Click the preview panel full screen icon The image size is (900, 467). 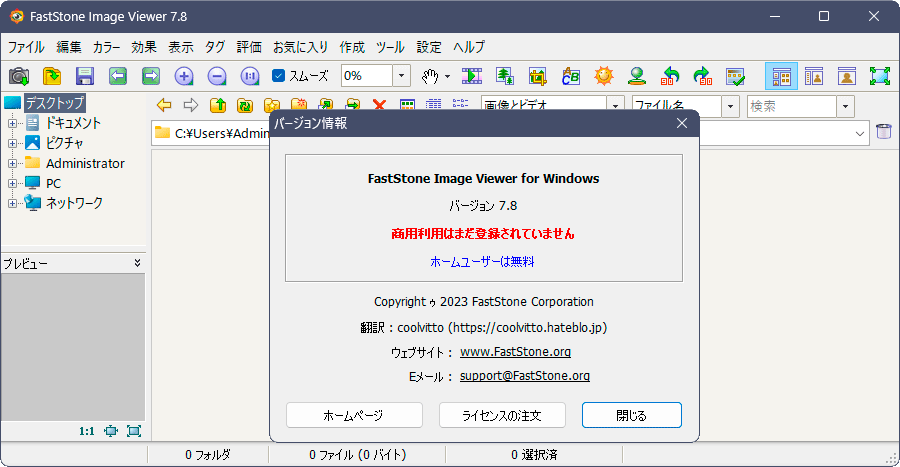coord(134,431)
